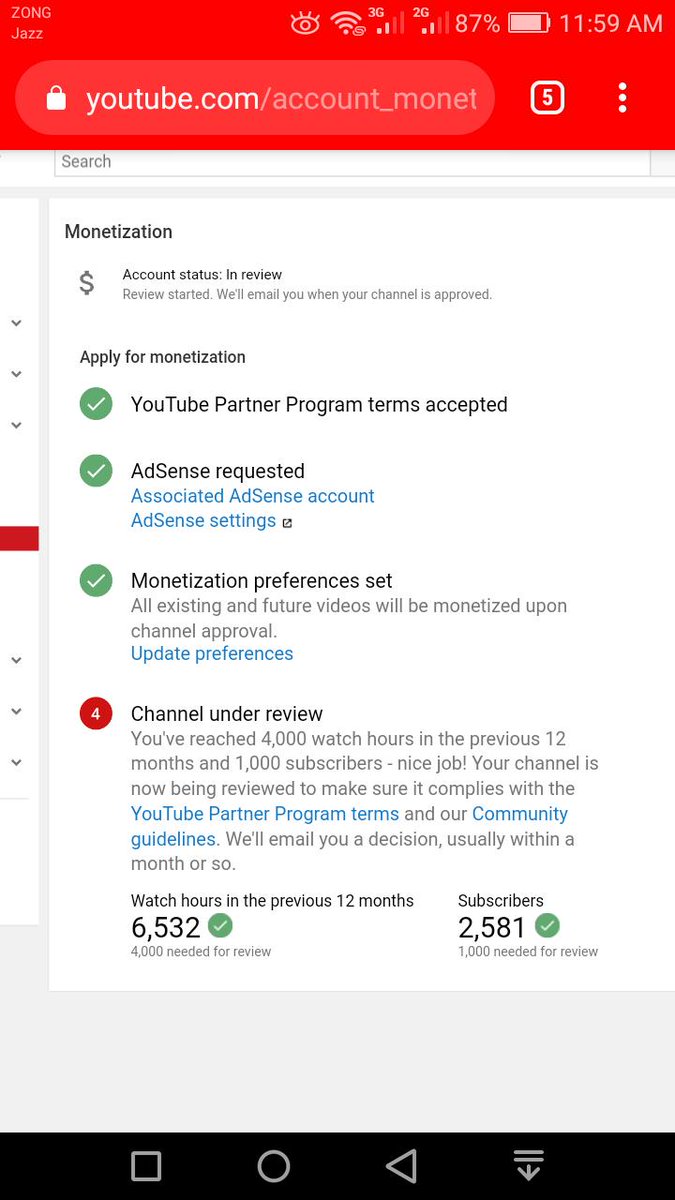This screenshot has width=675, height=1200.
Task: Tap the 87% battery percentage
Action: [x=477, y=23]
